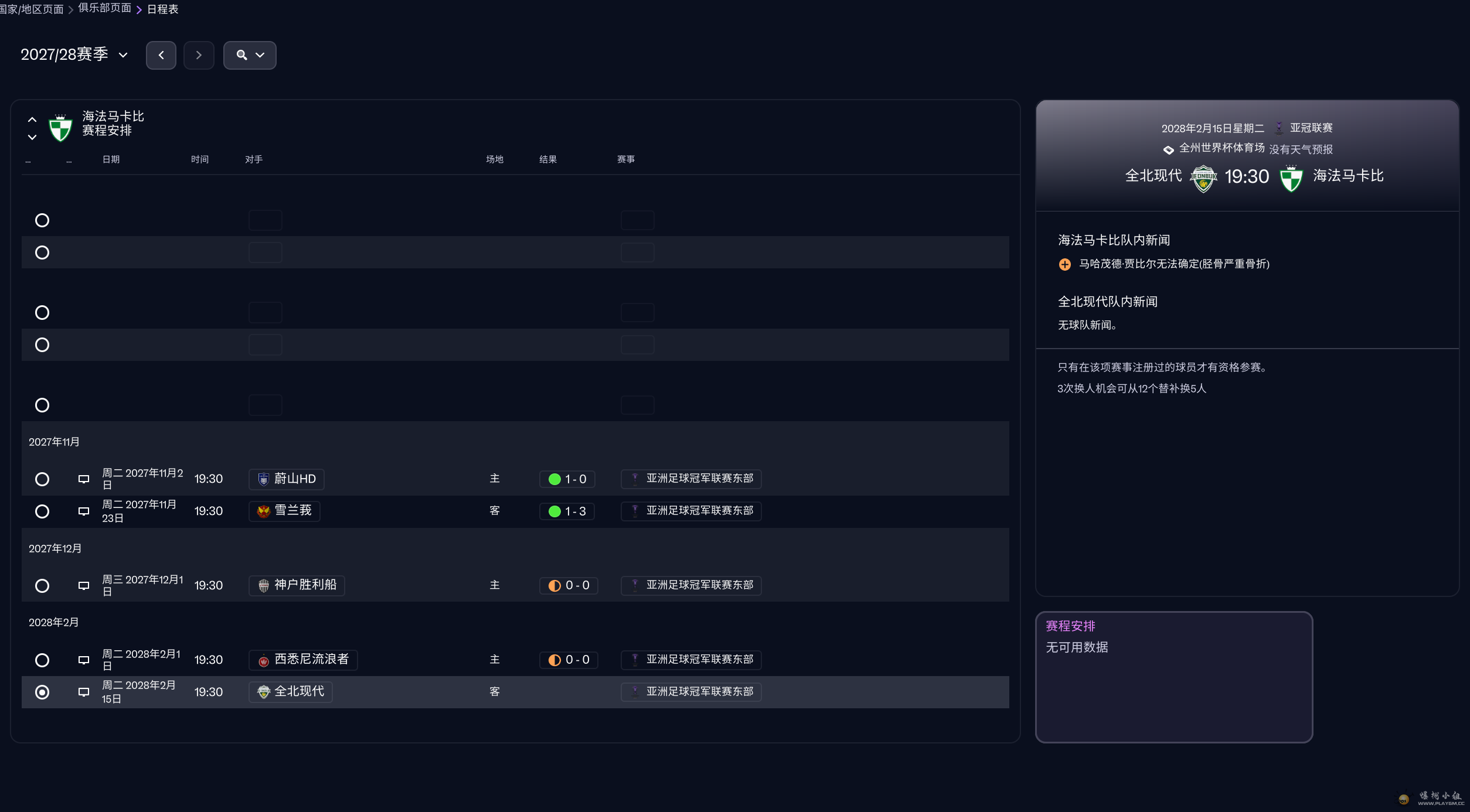Click the Vissel Kobe club badge

264,586
